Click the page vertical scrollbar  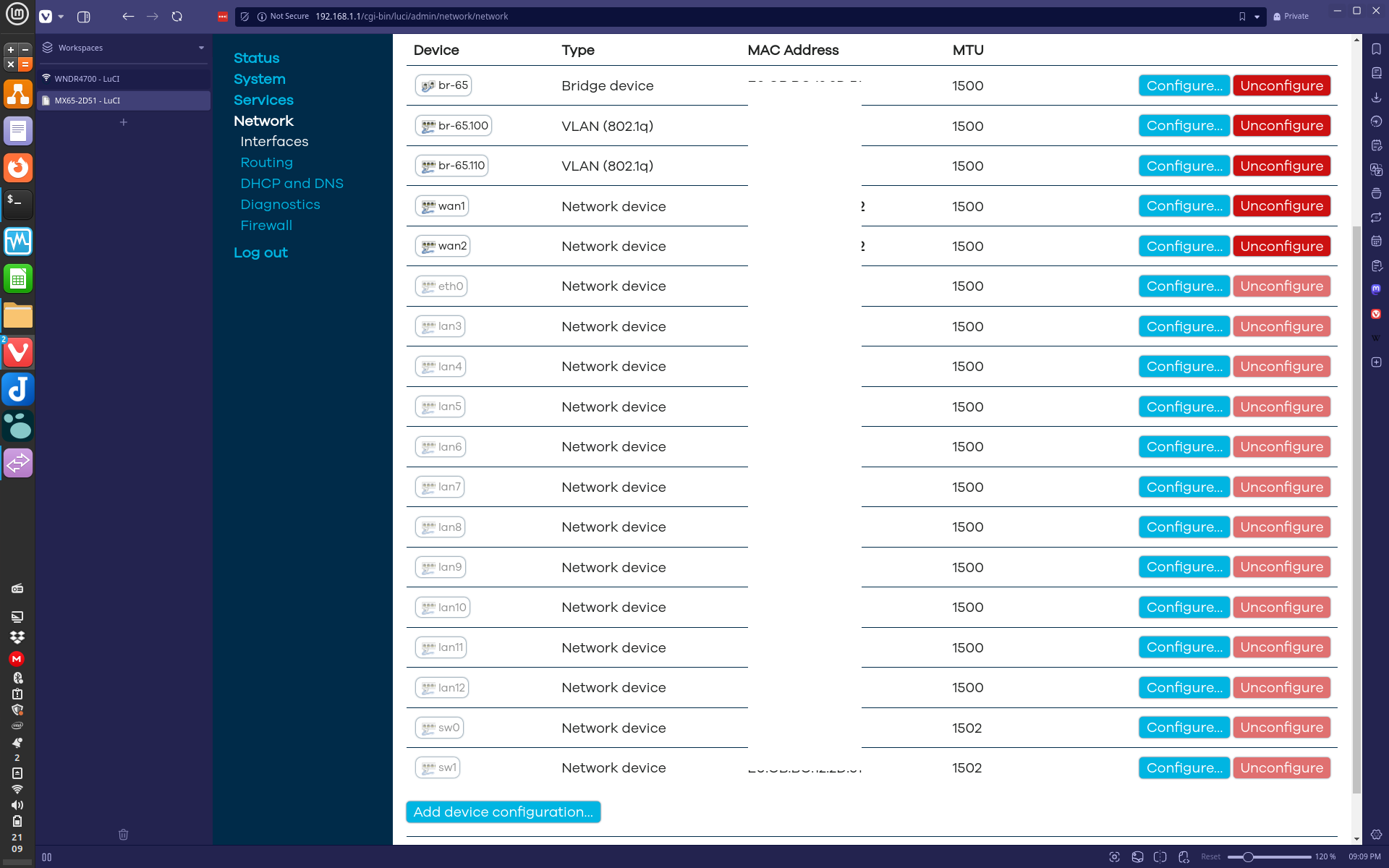(1356, 510)
